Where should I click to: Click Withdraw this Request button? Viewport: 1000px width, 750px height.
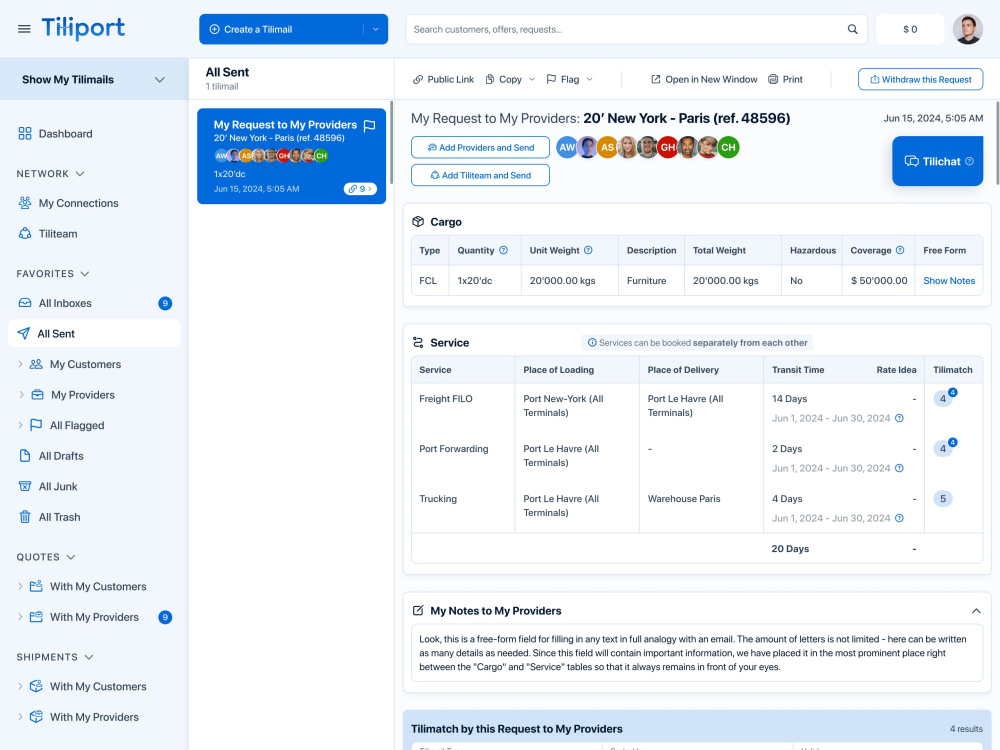[x=920, y=80]
